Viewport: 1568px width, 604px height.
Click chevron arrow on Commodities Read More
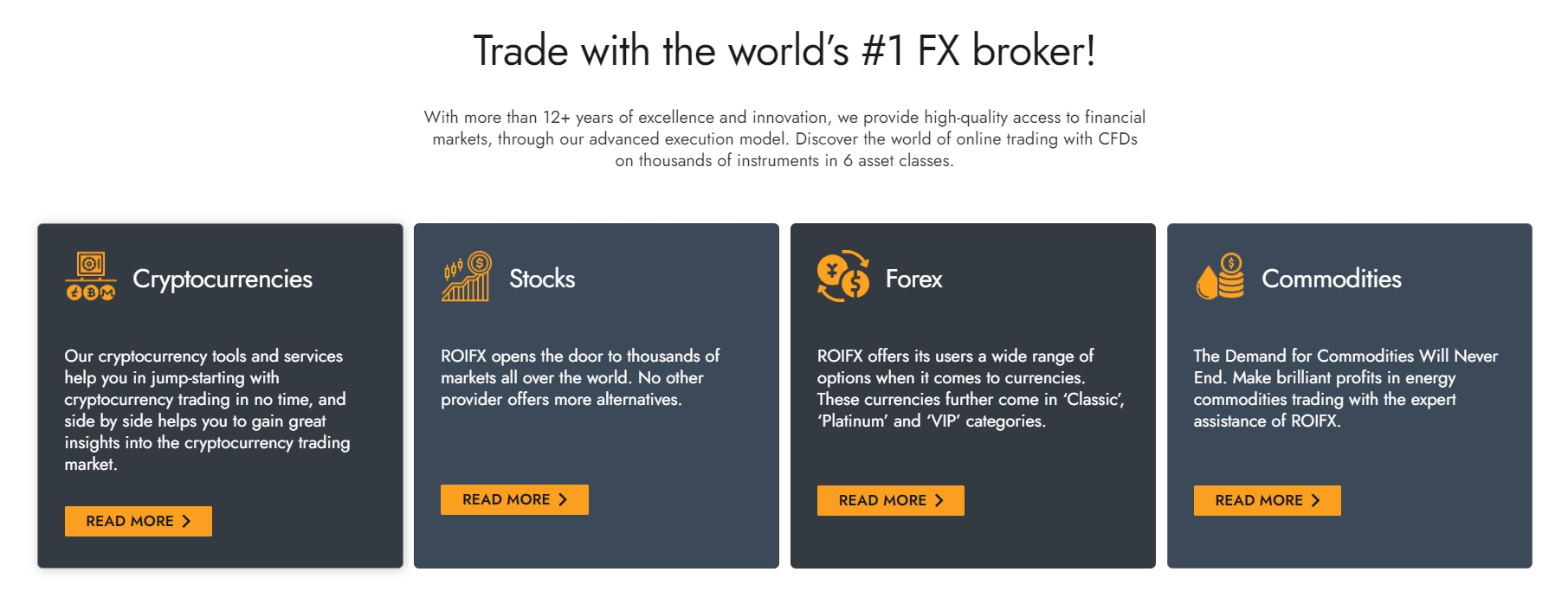[x=1315, y=500]
